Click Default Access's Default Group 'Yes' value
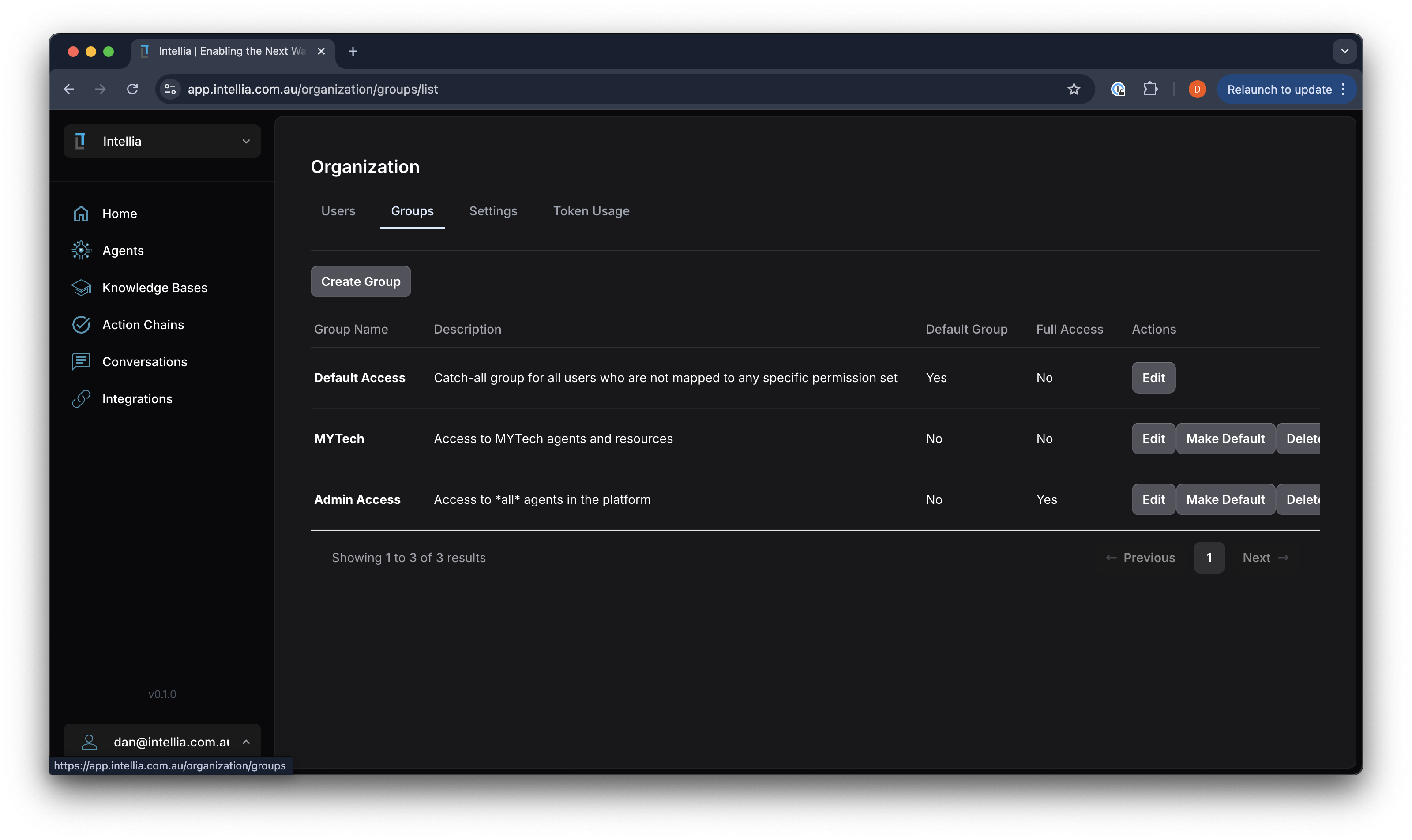The width and height of the screenshot is (1412, 840). click(936, 378)
